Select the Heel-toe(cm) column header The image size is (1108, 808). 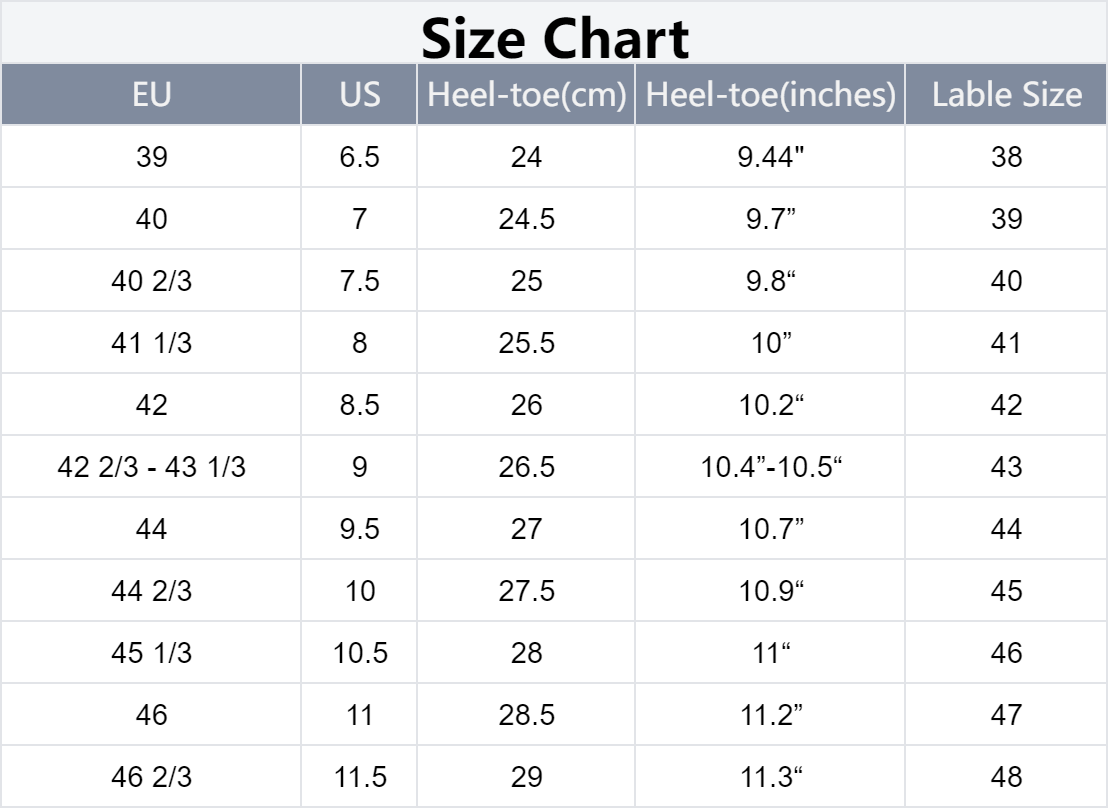(x=526, y=95)
